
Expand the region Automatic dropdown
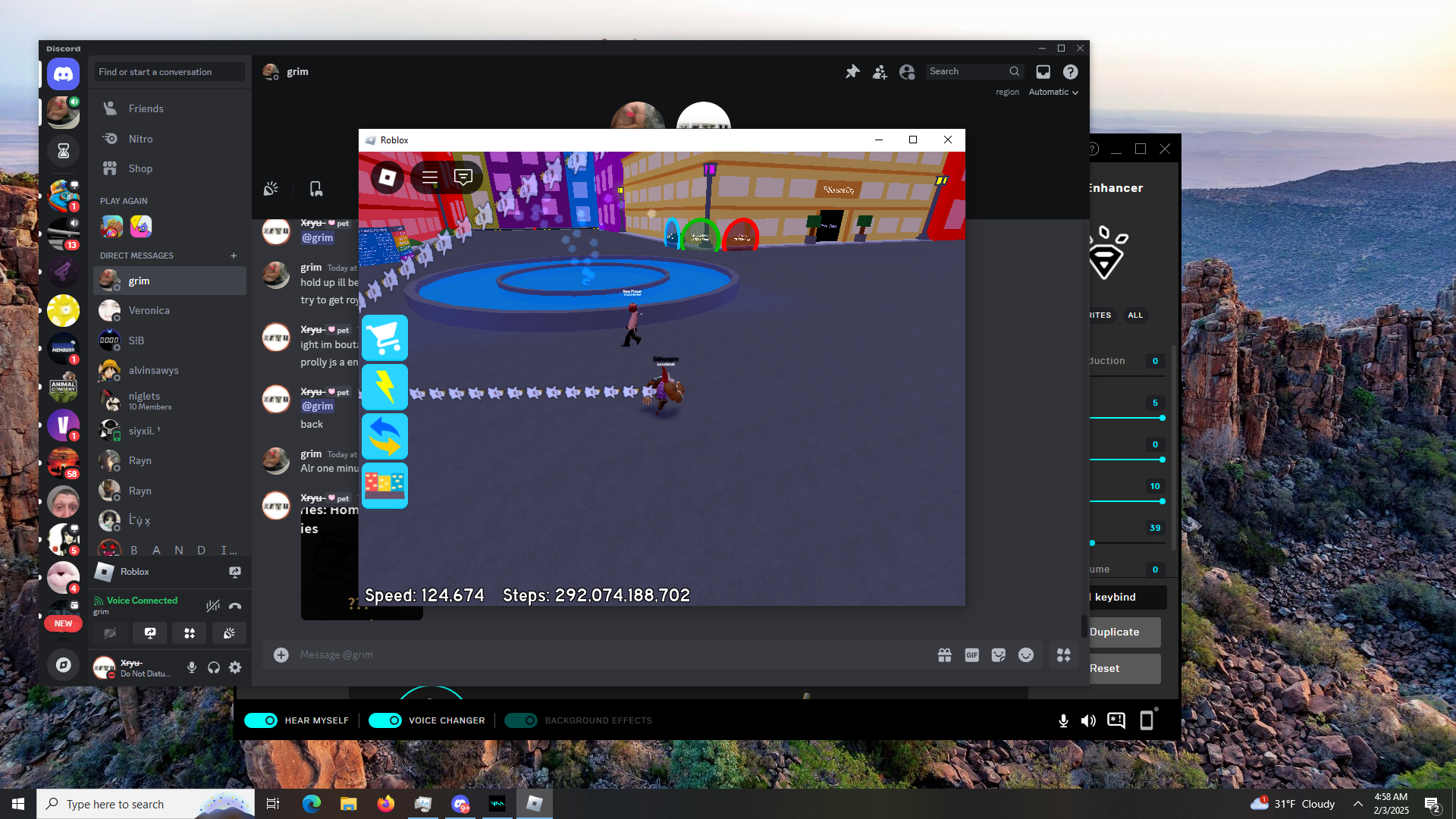(1053, 92)
